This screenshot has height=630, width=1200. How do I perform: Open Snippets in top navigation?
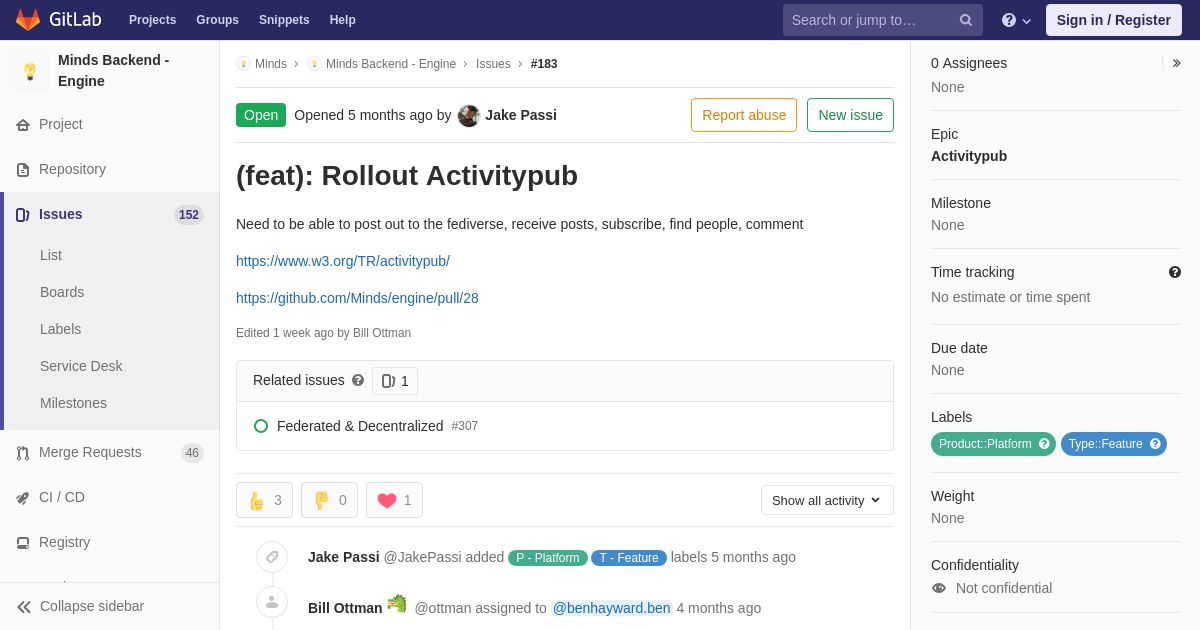coord(284,20)
